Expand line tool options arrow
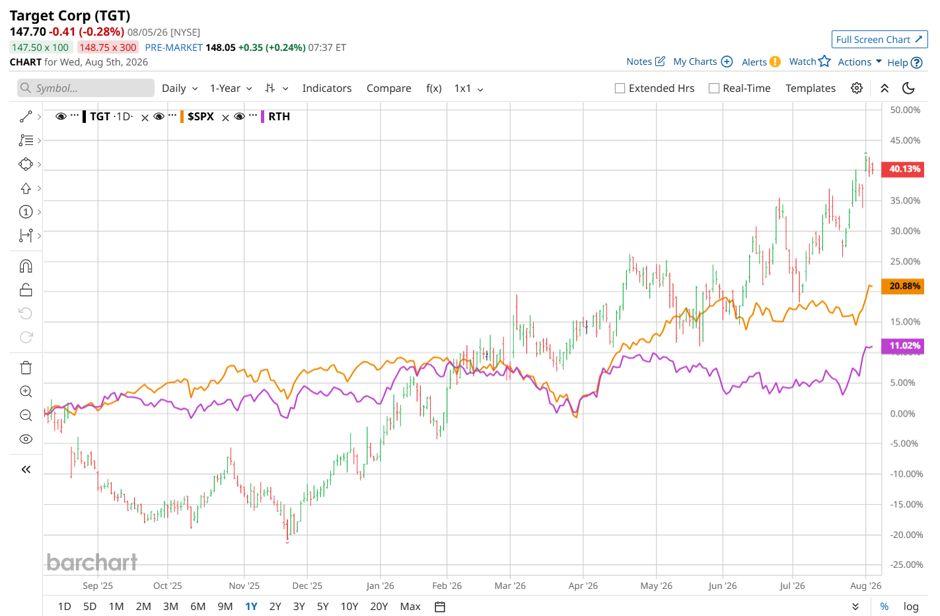 click(x=39, y=116)
